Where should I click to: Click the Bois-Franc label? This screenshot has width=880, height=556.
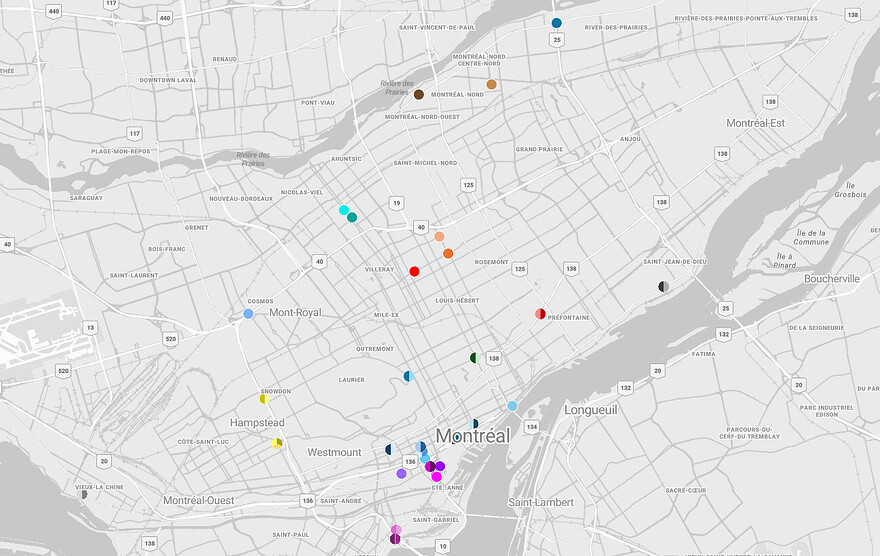167,249
